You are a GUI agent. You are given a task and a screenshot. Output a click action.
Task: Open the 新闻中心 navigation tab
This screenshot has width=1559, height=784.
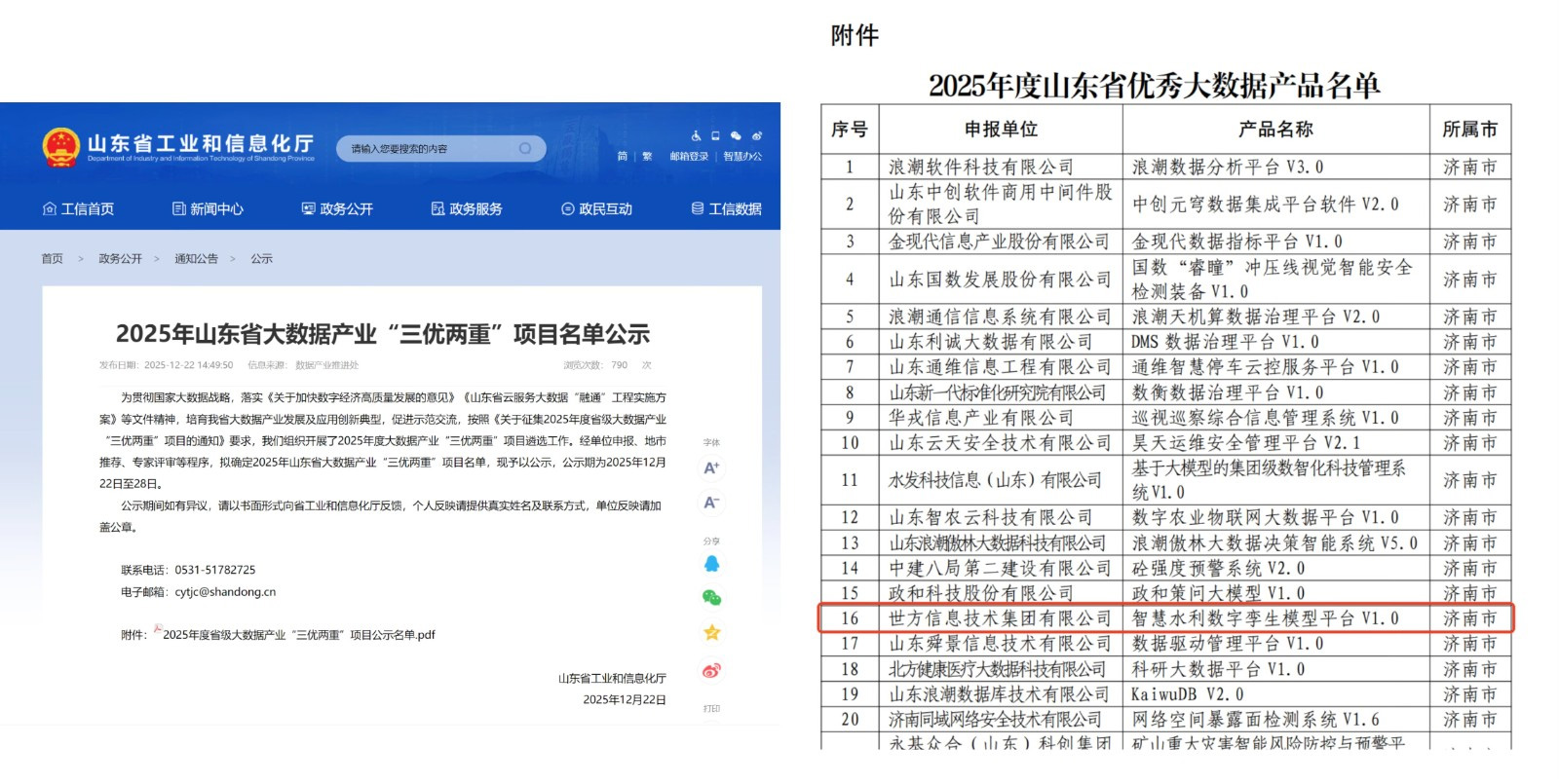(208, 208)
